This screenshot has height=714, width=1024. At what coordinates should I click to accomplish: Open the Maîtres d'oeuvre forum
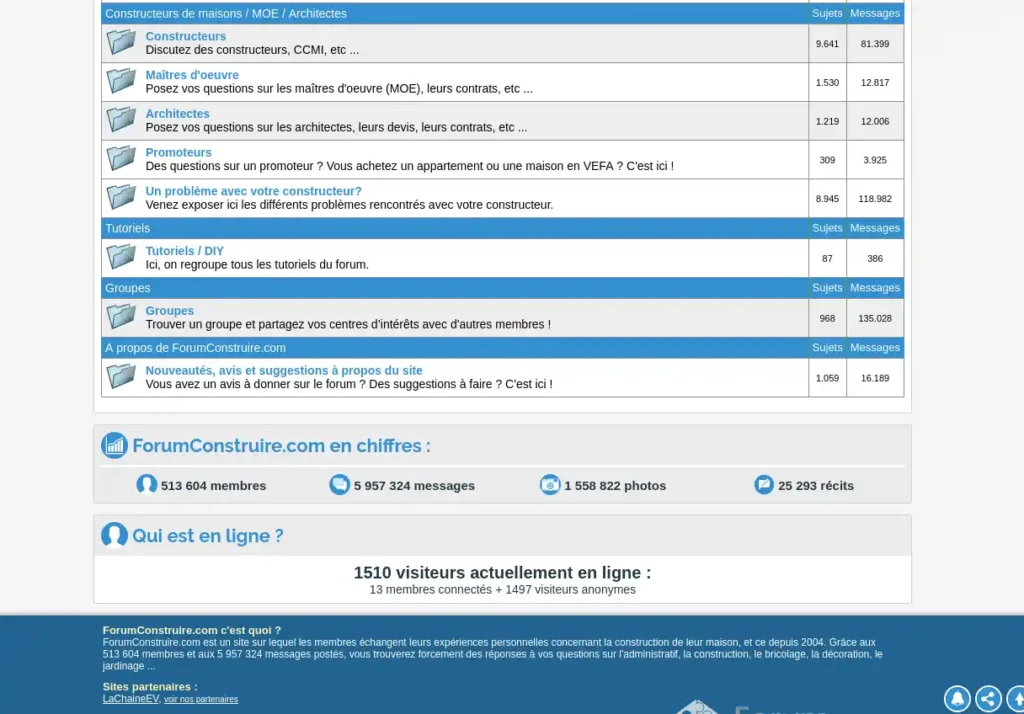192,75
